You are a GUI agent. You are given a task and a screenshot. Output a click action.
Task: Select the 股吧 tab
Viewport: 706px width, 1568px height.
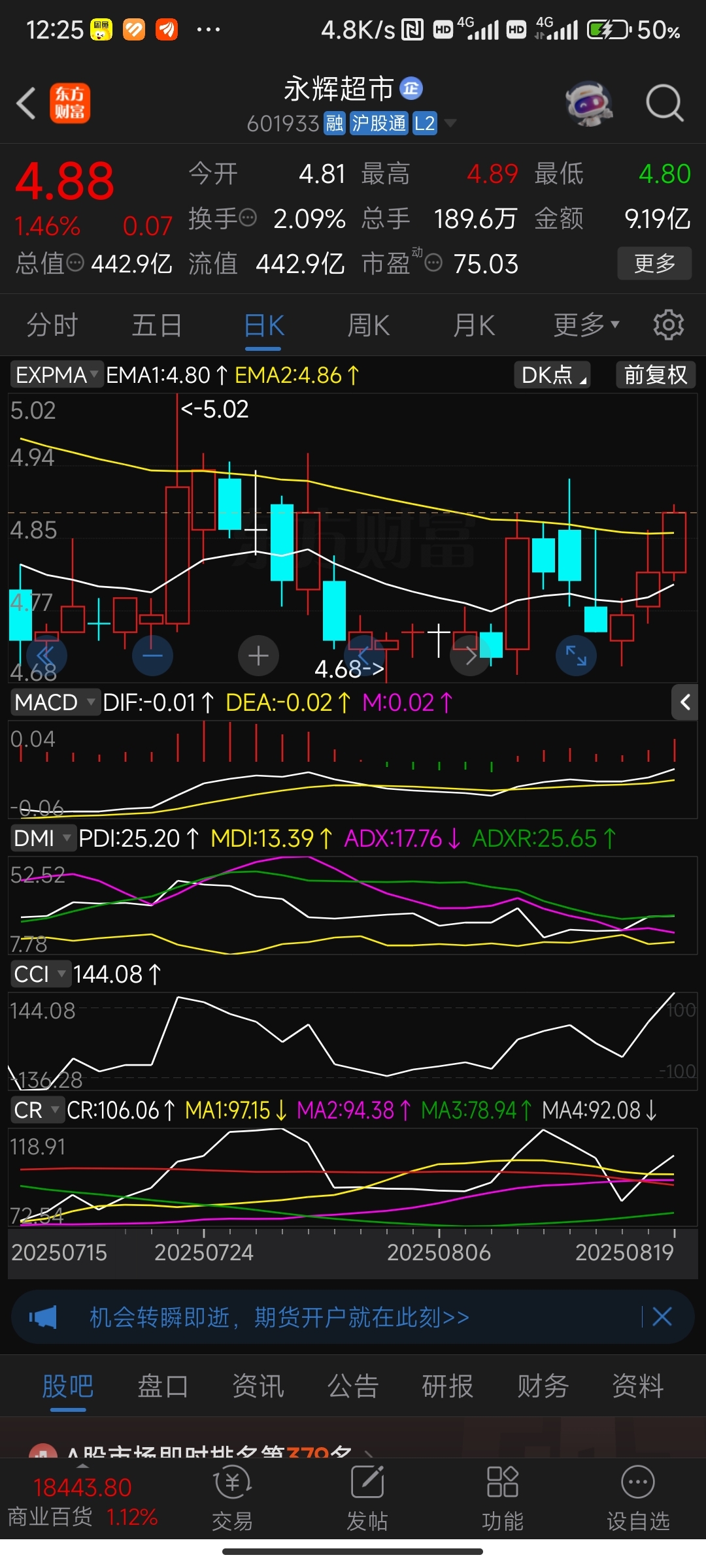68,1385
